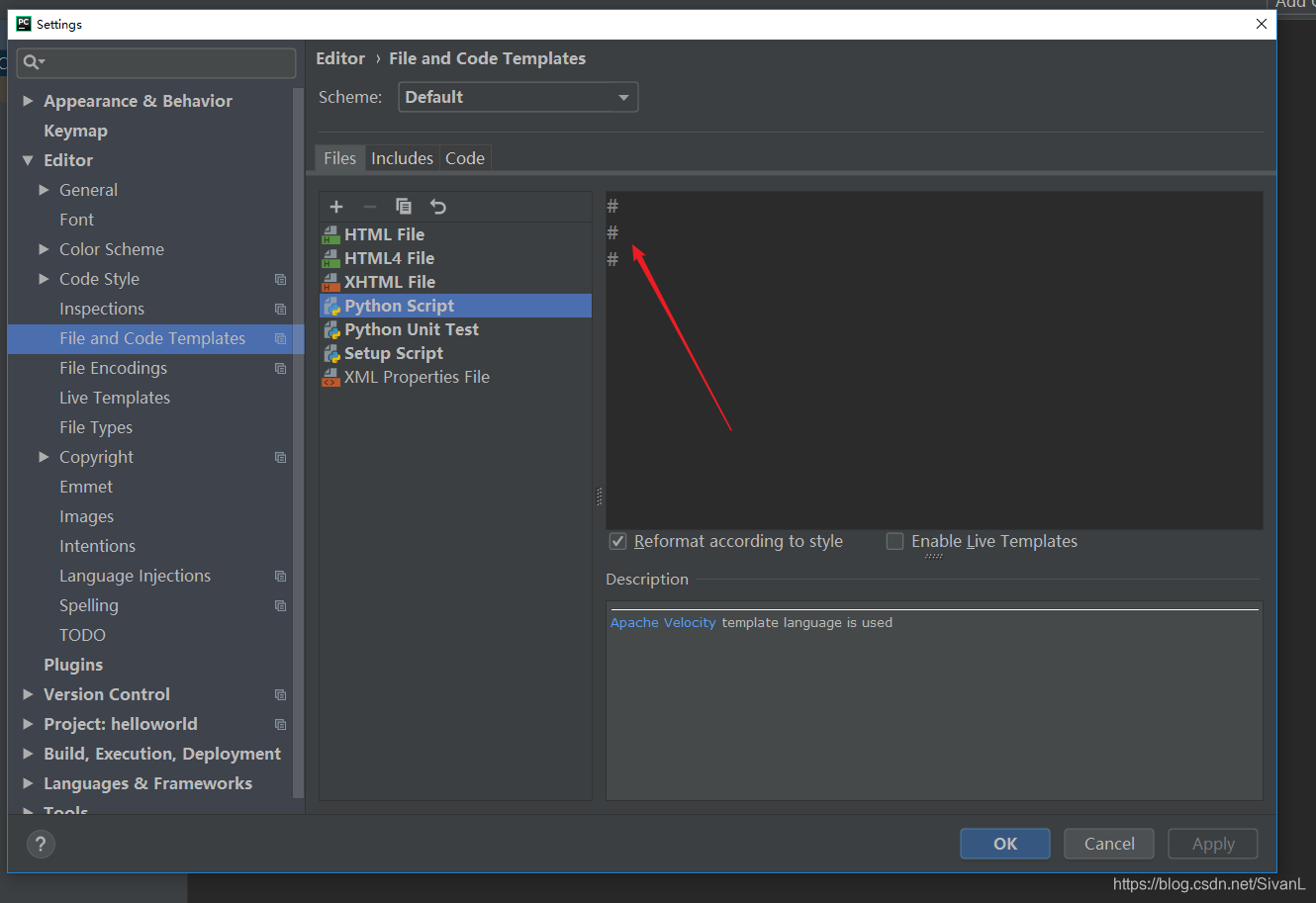The image size is (1316, 903).
Task: Open Emmet settings
Action: coord(86,487)
